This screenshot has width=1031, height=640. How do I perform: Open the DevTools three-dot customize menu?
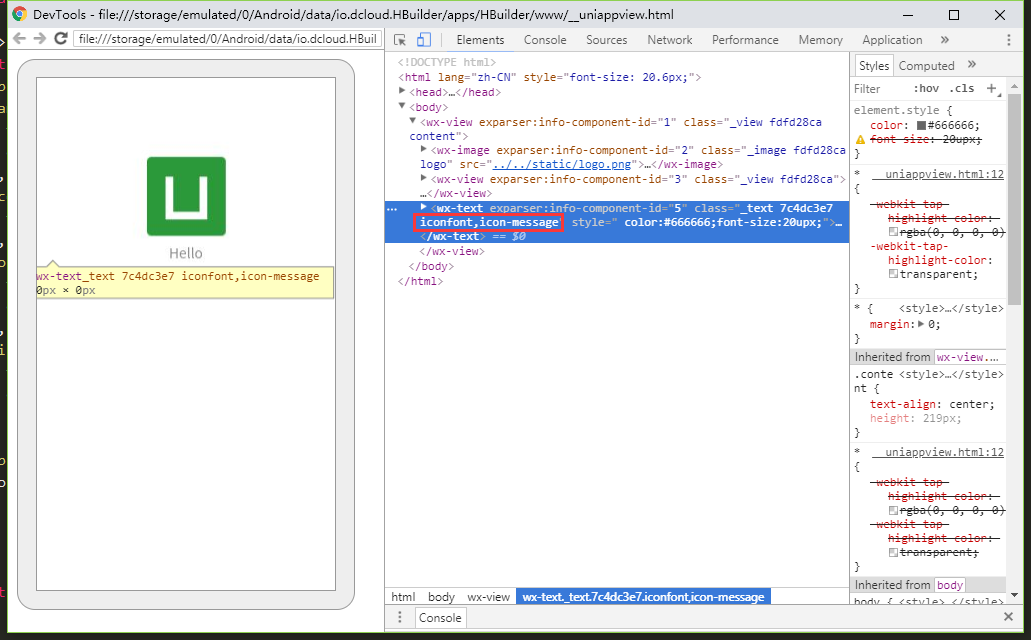[x=1009, y=40]
